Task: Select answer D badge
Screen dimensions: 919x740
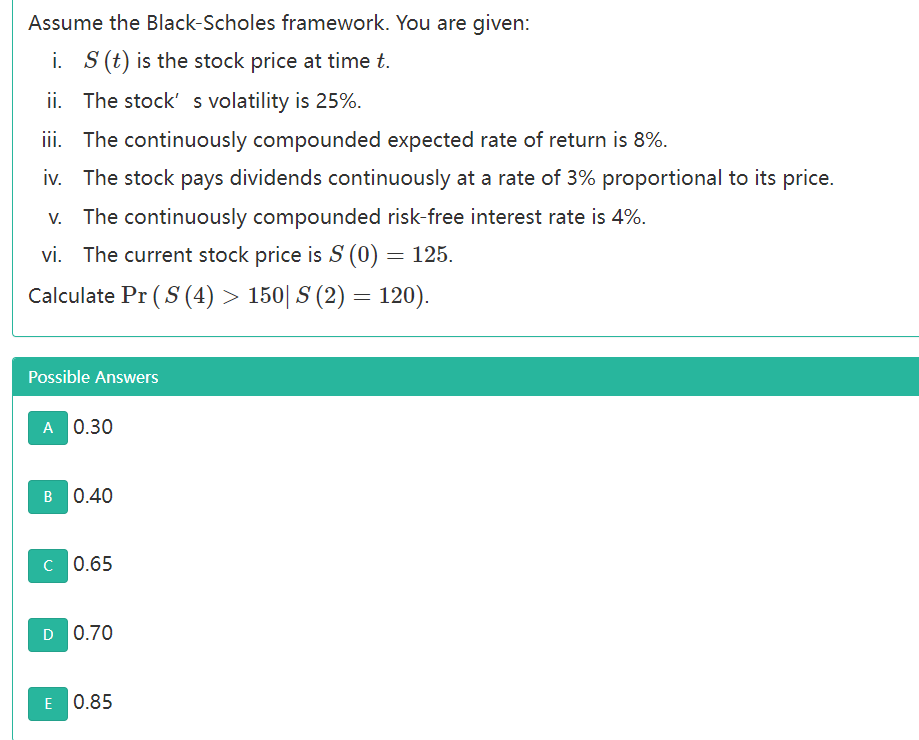Action: (x=47, y=634)
